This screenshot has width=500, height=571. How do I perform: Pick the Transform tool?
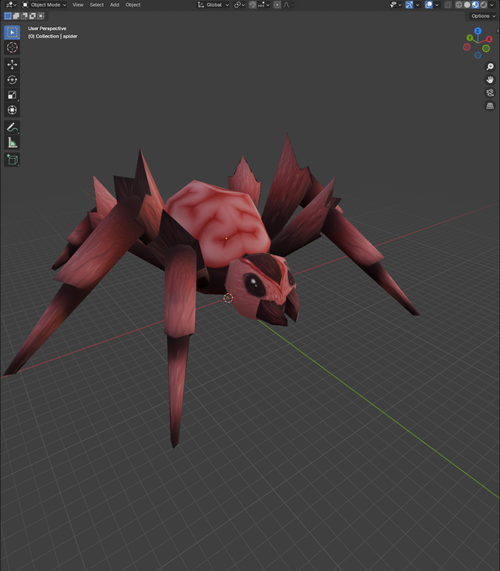pyautogui.click(x=12, y=110)
